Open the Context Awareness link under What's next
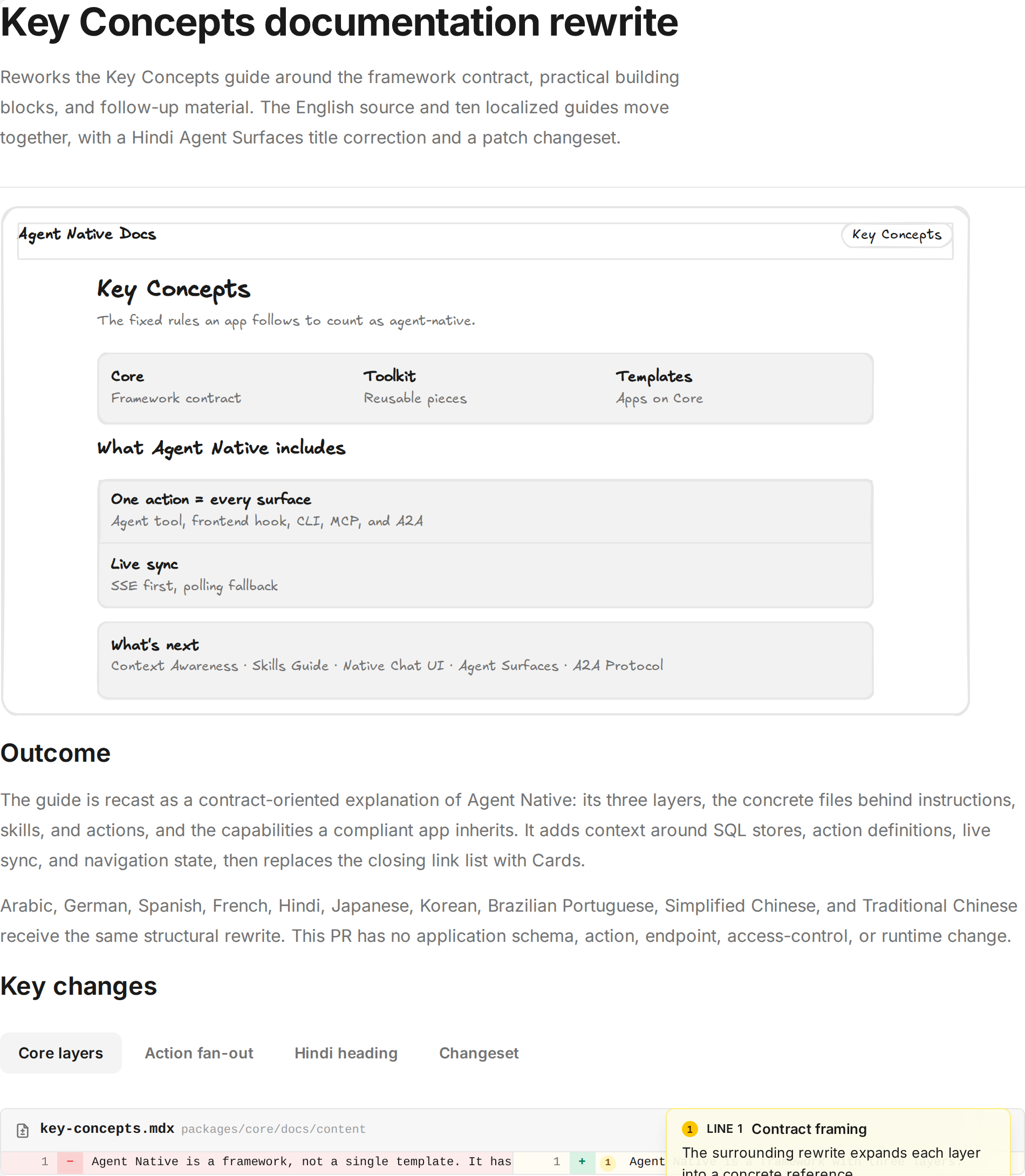Image resolution: width=1025 pixels, height=1176 pixels. point(174,666)
